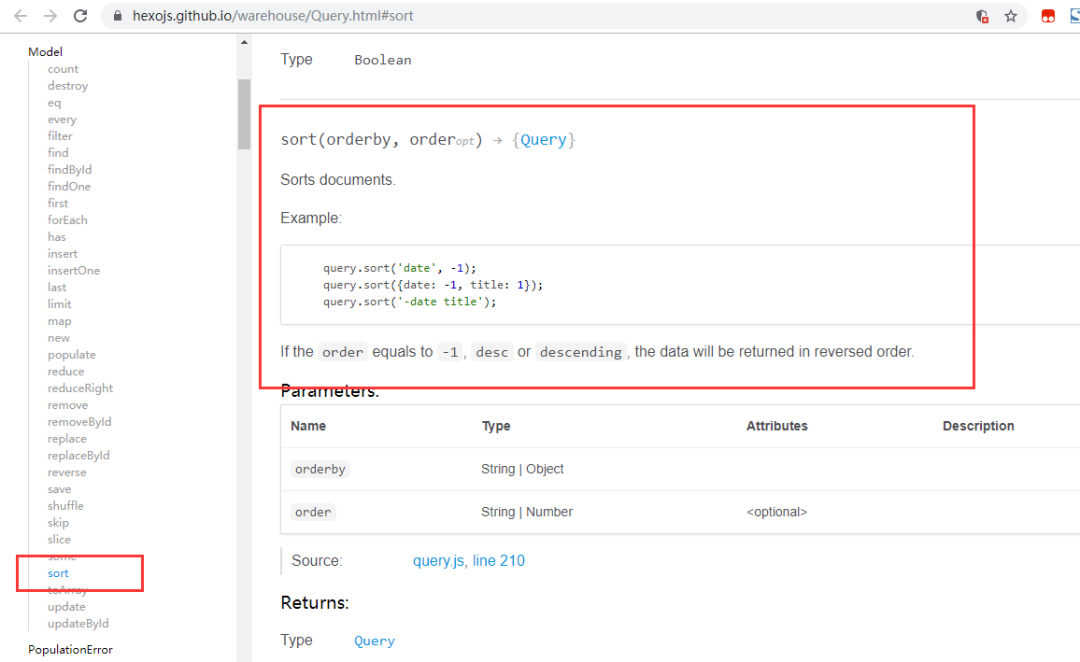Navigate to the forEach method
The height and width of the screenshot is (662, 1080).
(x=68, y=220)
